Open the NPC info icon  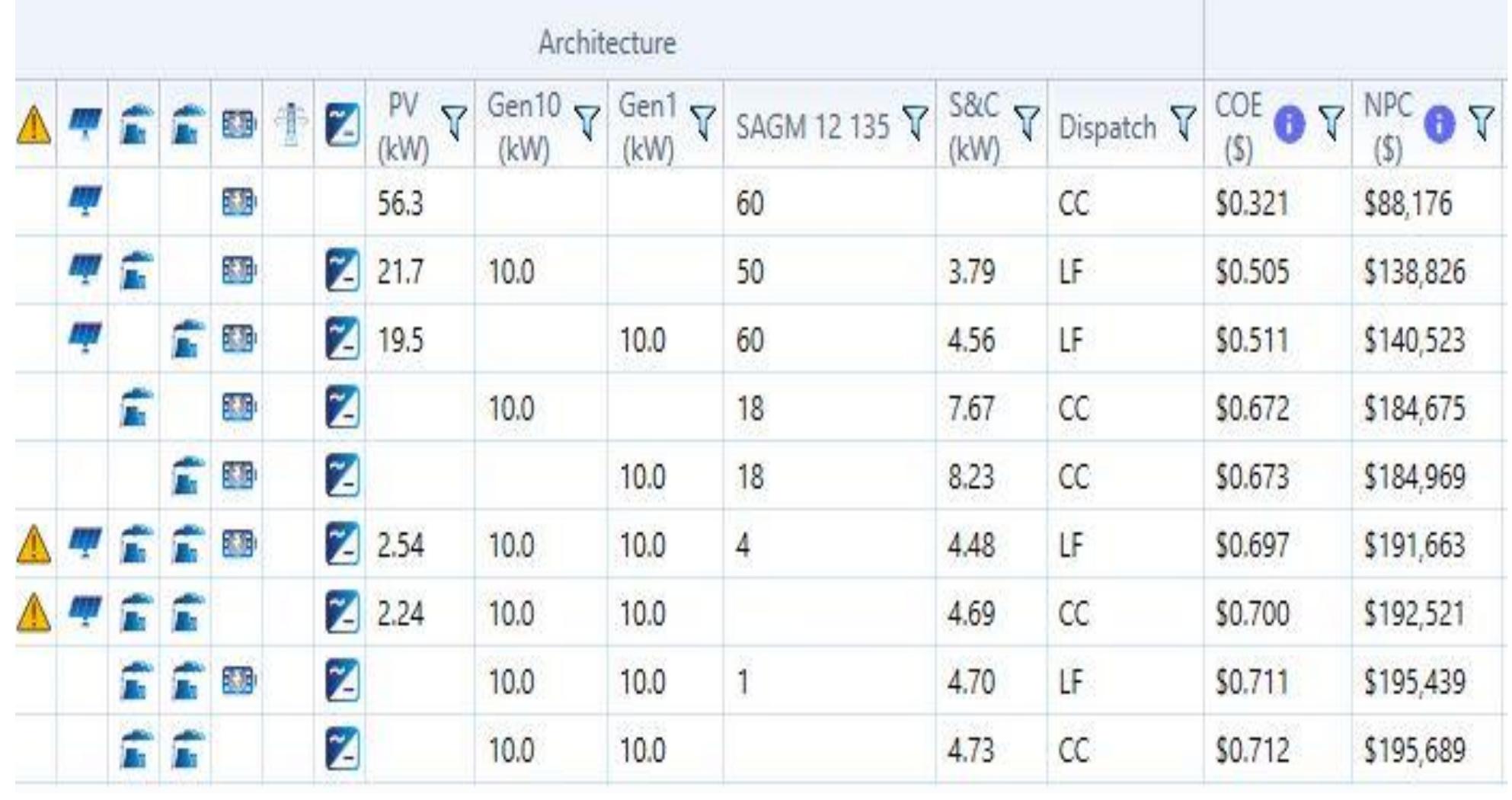[x=1438, y=125]
